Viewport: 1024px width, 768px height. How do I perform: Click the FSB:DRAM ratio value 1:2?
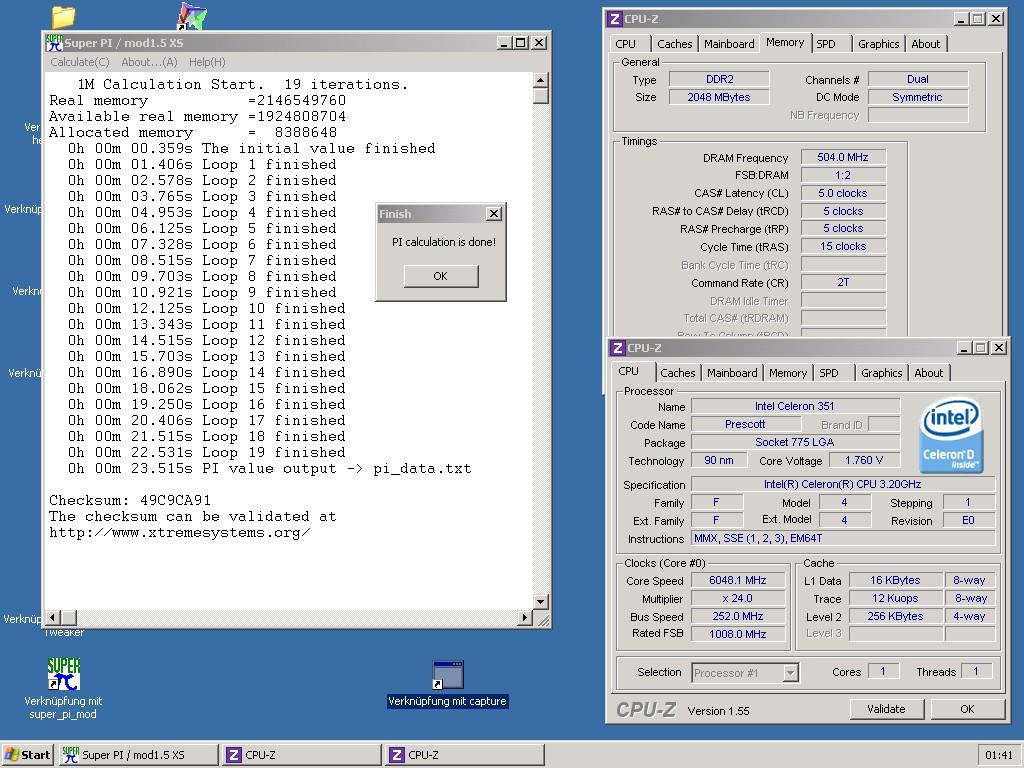click(843, 175)
